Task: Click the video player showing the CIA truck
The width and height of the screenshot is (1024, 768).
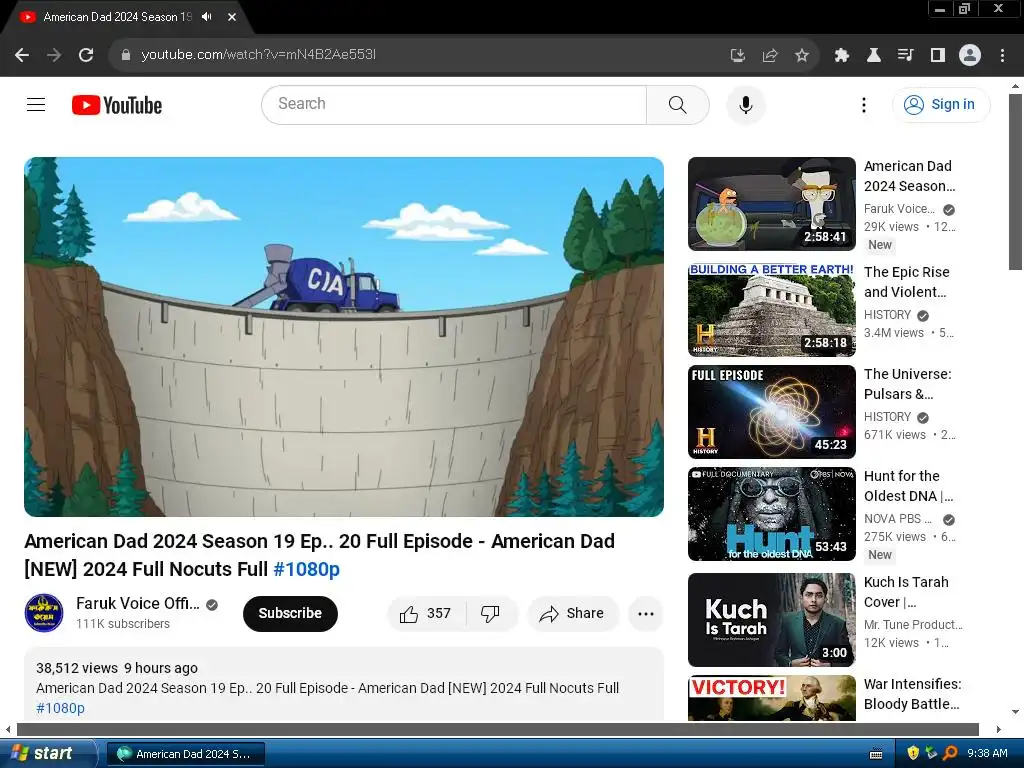Action: coord(344,336)
